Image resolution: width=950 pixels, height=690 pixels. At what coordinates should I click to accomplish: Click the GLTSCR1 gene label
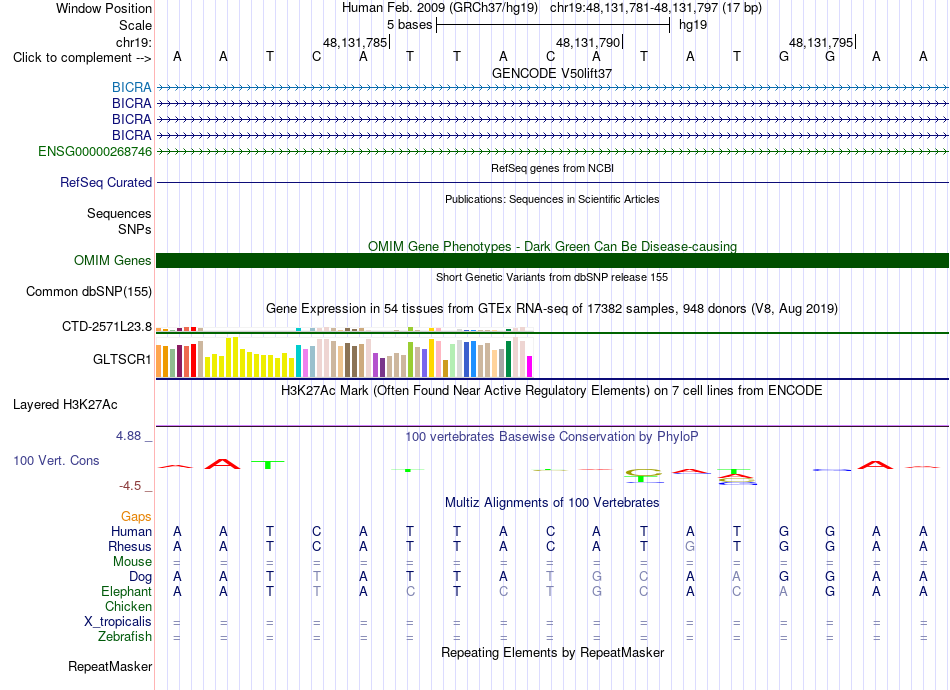pyautogui.click(x=122, y=359)
